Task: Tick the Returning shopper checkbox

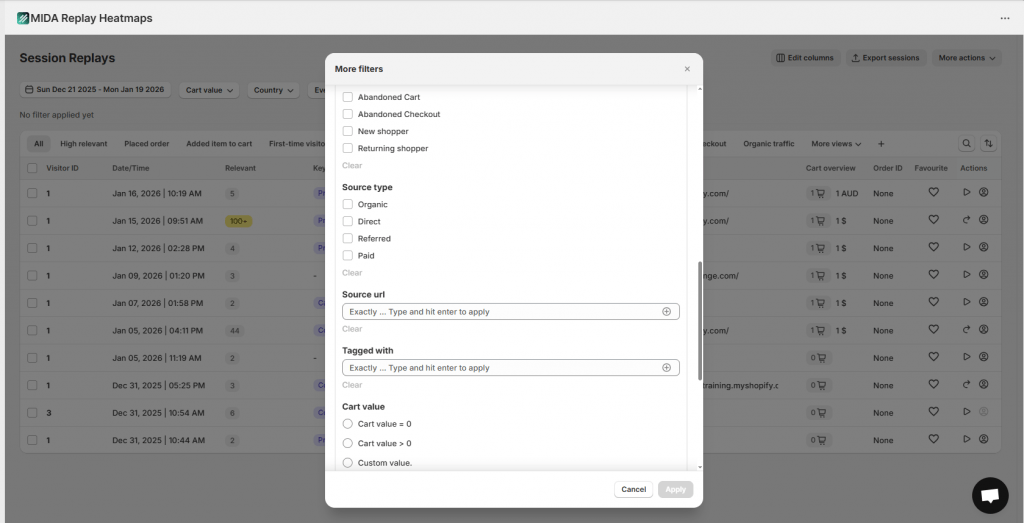Action: [348, 148]
